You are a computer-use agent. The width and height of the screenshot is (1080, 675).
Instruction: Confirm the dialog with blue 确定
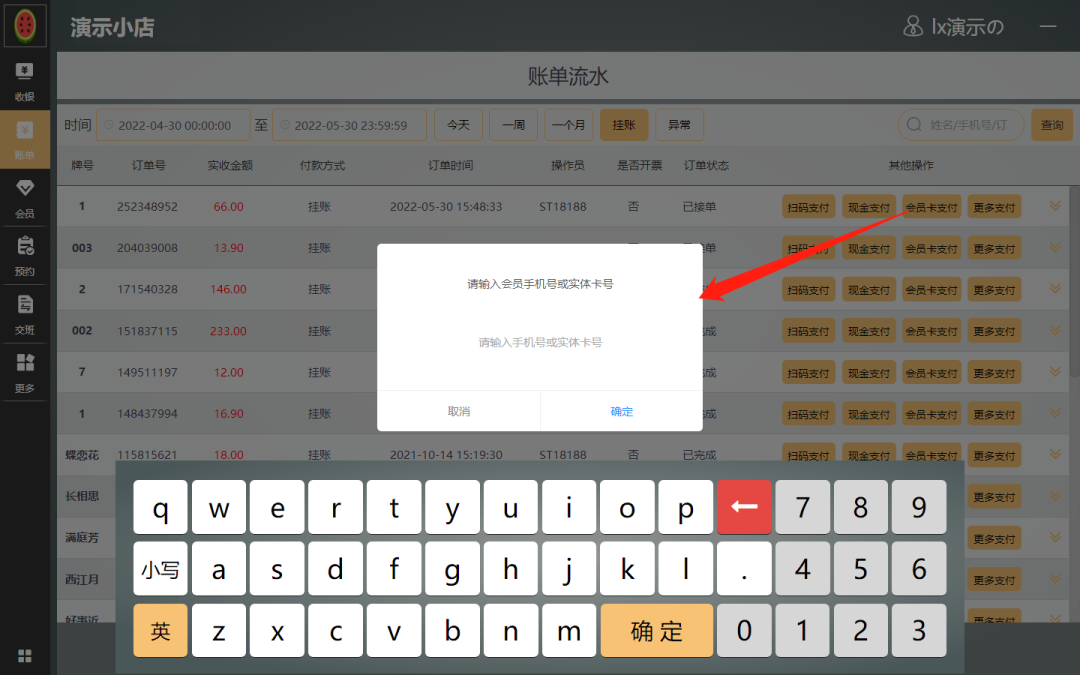coord(621,411)
